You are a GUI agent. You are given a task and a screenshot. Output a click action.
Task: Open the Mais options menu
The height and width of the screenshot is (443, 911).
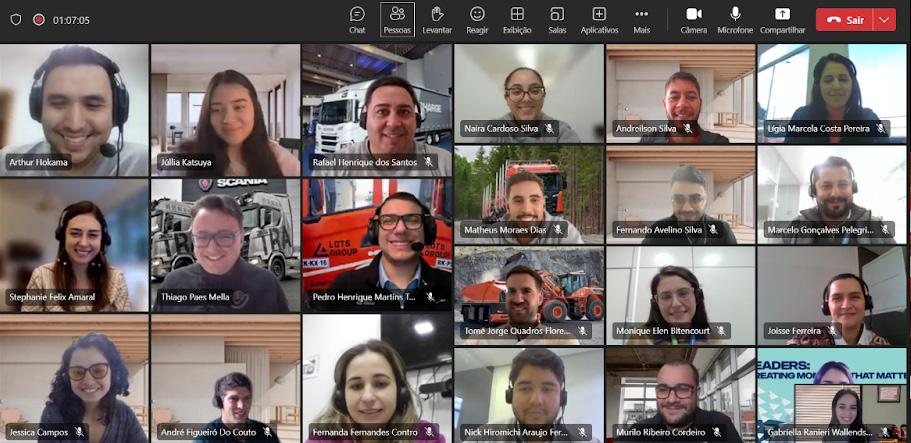coord(641,20)
